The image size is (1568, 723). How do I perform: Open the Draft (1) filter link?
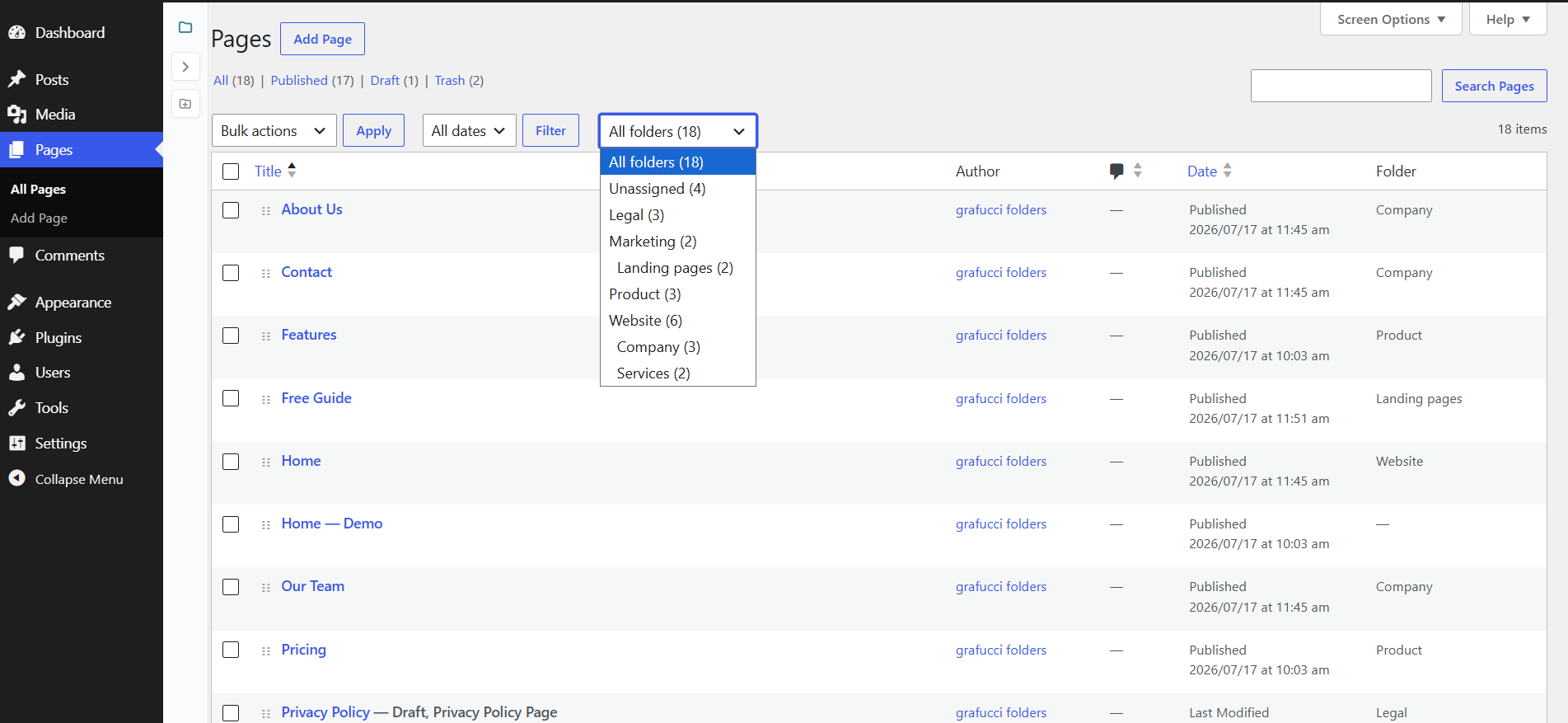[394, 80]
